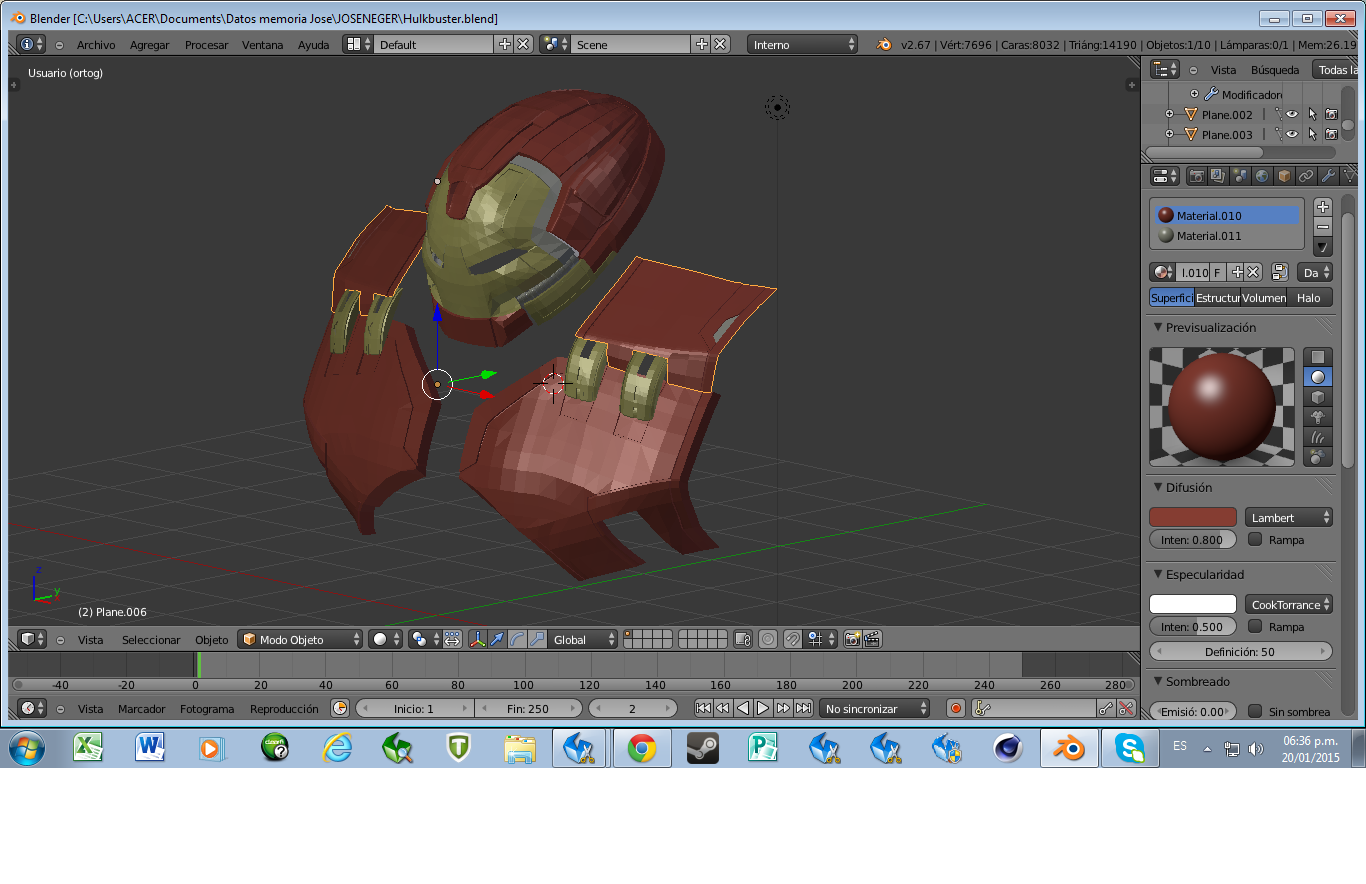1366x884 pixels.
Task: Jump to first frame in timeline
Action: point(703,708)
